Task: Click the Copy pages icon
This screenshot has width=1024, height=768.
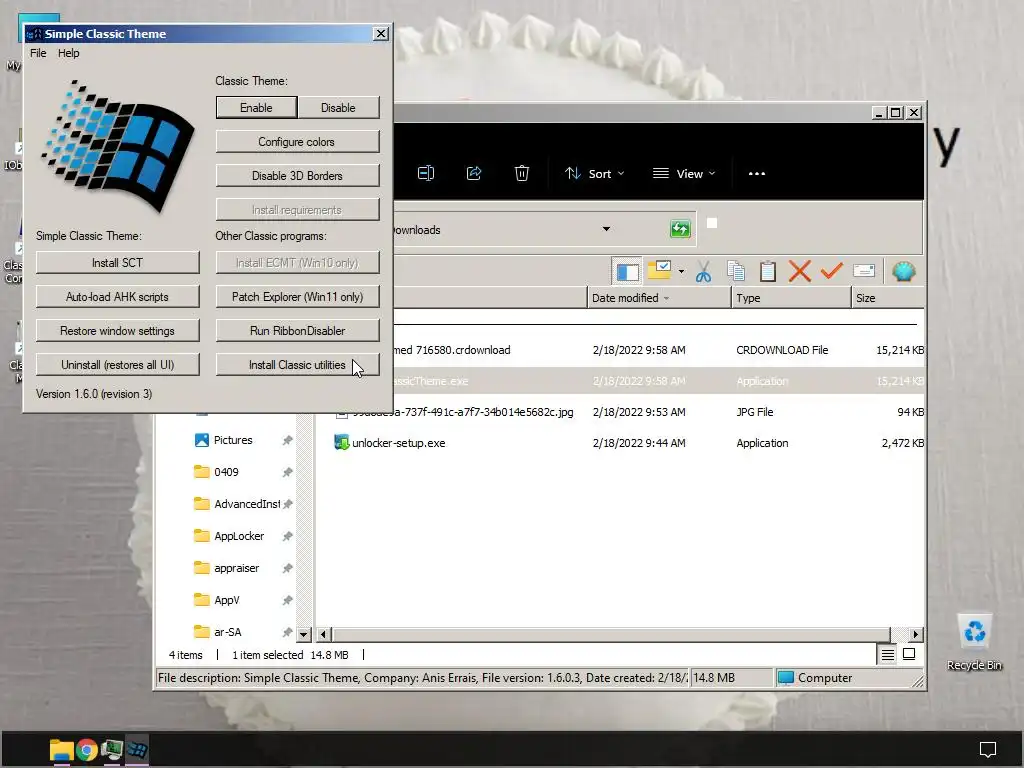Action: point(736,272)
